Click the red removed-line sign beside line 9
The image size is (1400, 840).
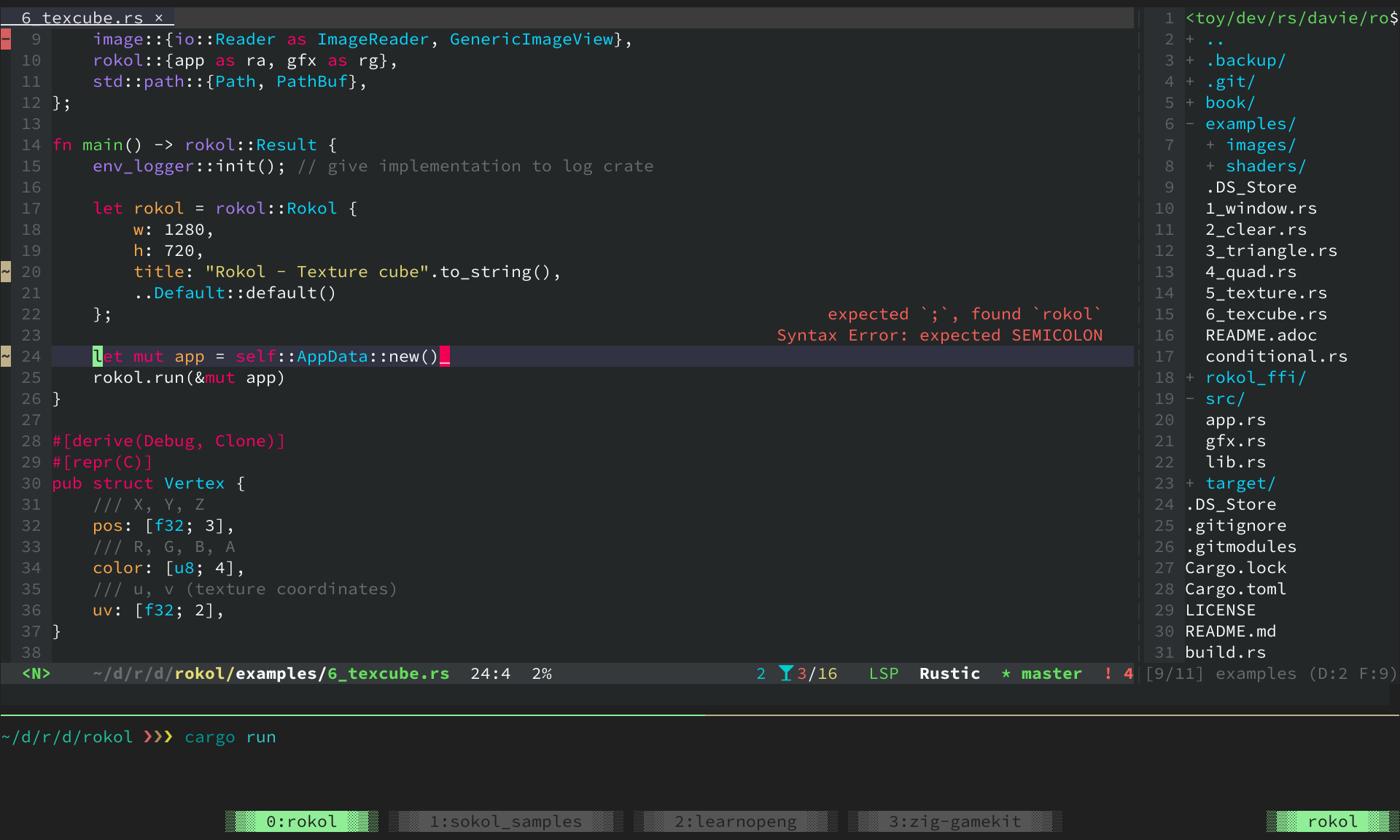[6, 39]
